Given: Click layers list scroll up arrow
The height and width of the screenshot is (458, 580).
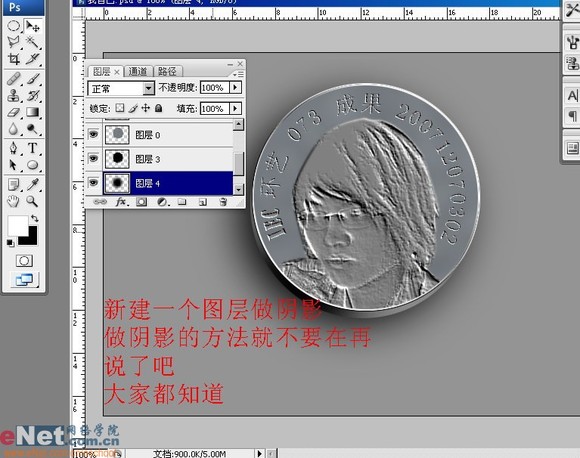Looking at the screenshot, I should 239,124.
